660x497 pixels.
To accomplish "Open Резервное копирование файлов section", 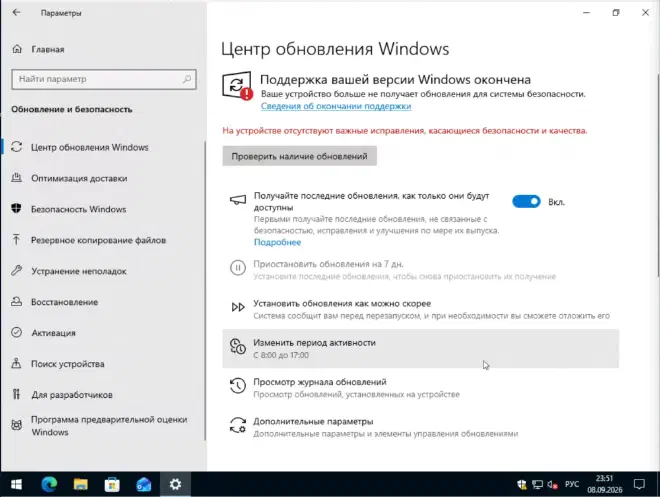I will click(x=98, y=240).
